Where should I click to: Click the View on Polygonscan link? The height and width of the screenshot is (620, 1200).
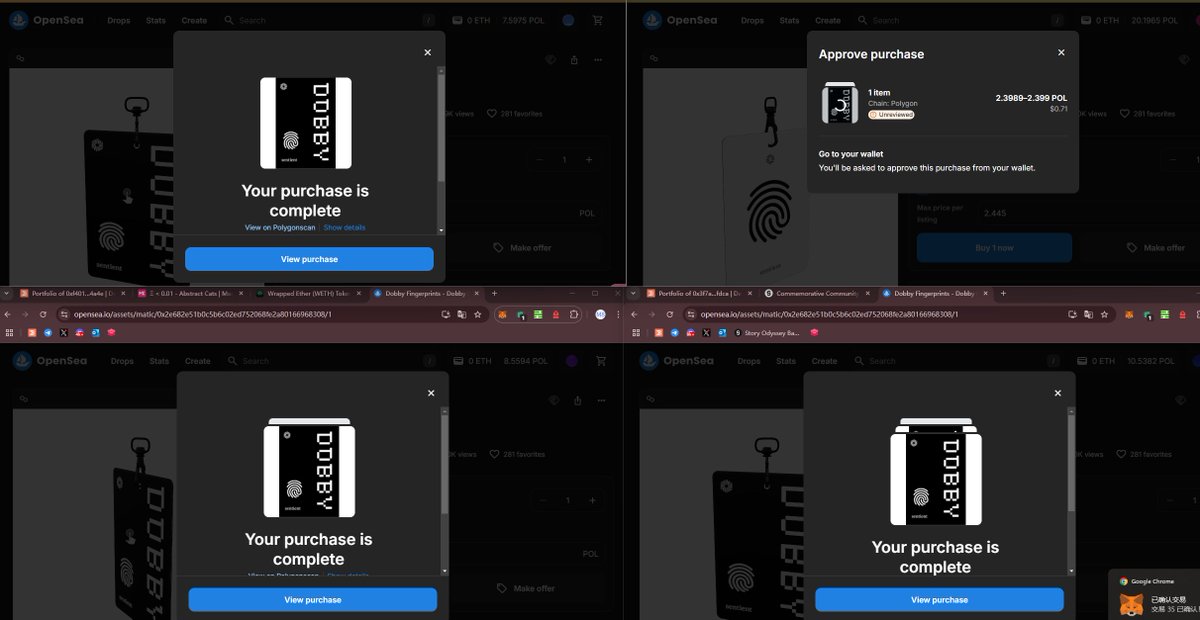pyautogui.click(x=280, y=228)
